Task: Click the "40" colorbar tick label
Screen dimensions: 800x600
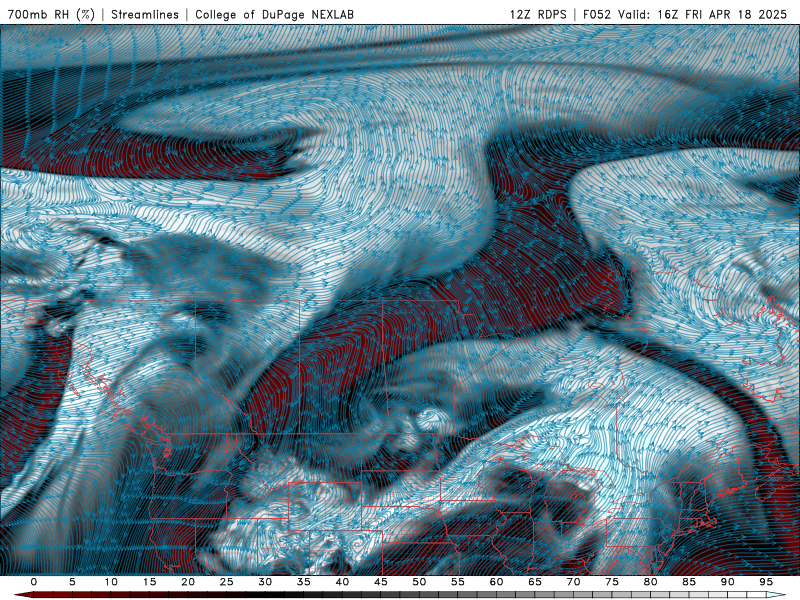Action: tap(342, 582)
